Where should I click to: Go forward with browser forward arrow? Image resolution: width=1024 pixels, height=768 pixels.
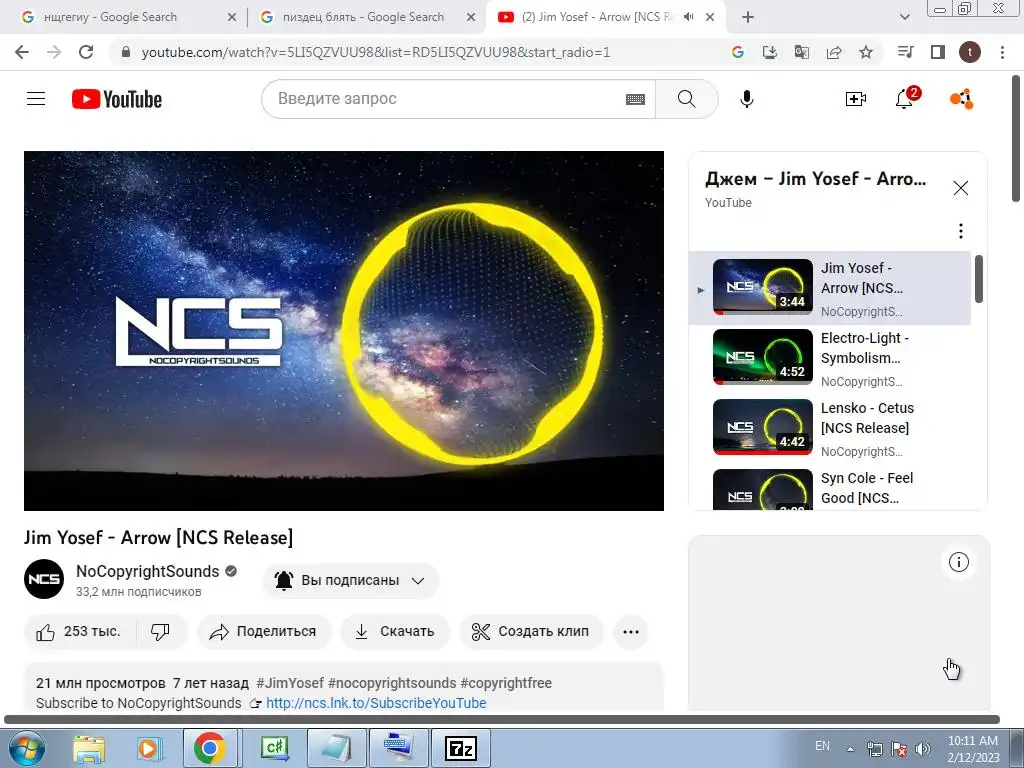point(54,52)
